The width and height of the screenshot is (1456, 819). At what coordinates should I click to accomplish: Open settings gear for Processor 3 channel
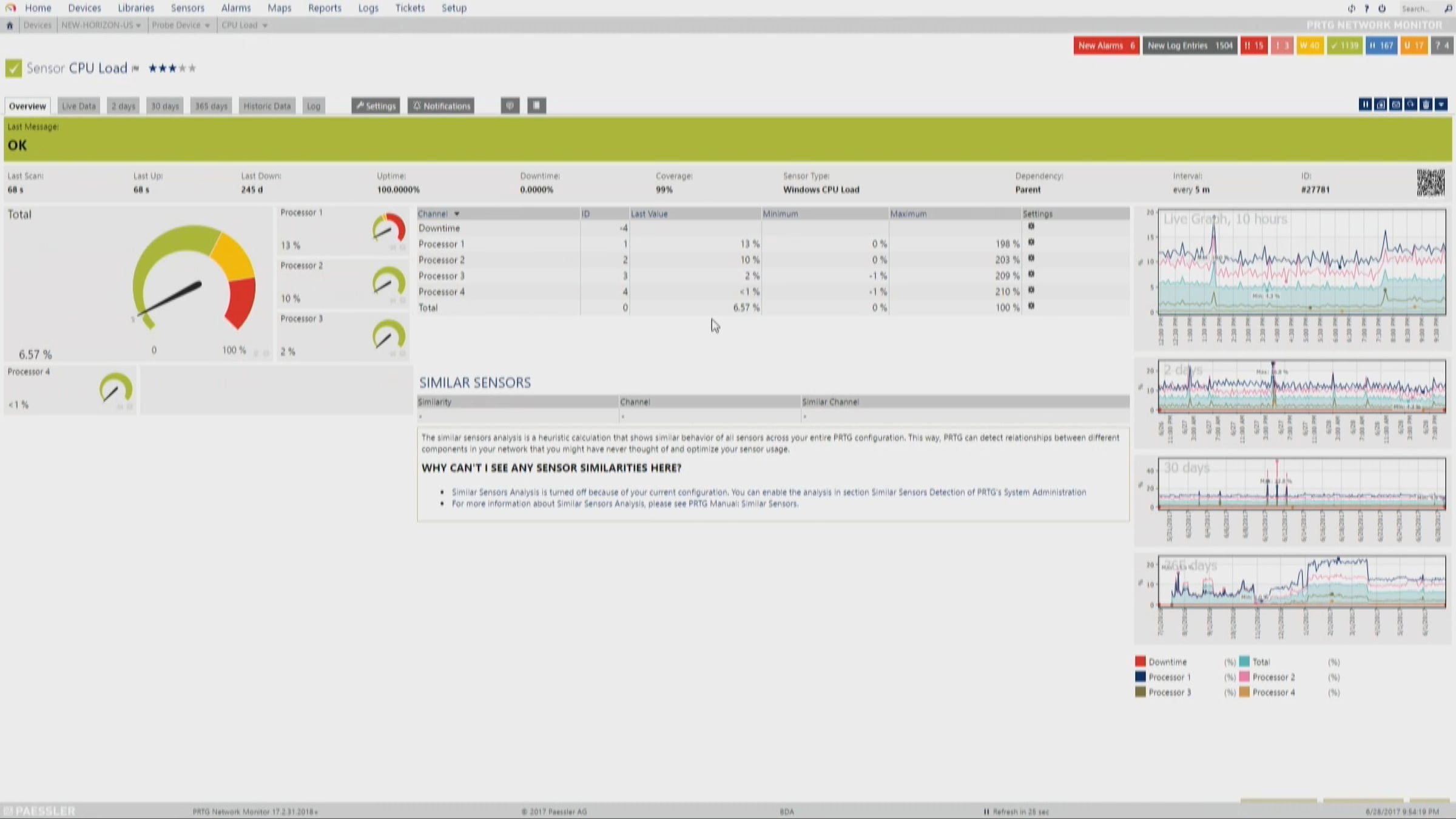[1031, 274]
